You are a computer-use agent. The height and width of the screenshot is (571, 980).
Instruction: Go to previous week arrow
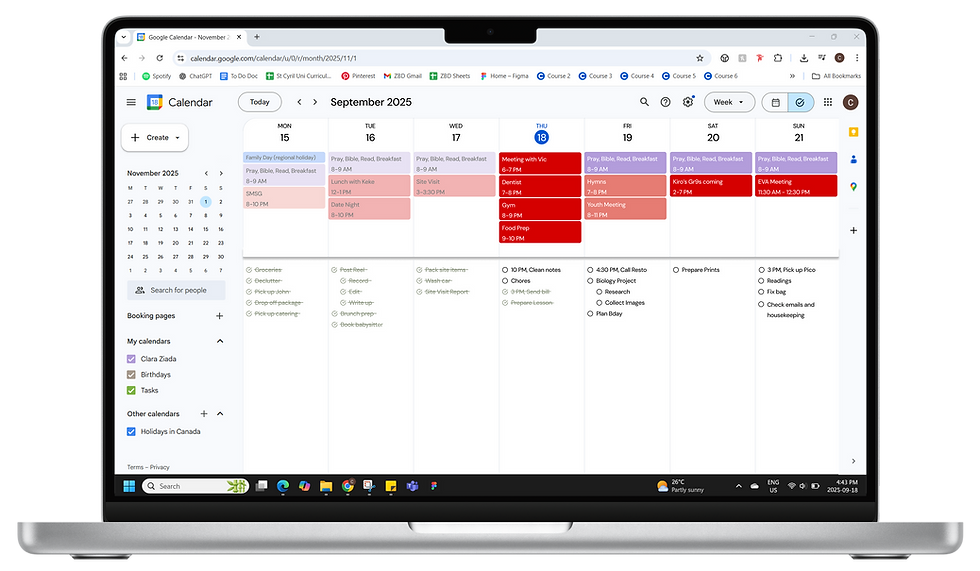[x=299, y=102]
